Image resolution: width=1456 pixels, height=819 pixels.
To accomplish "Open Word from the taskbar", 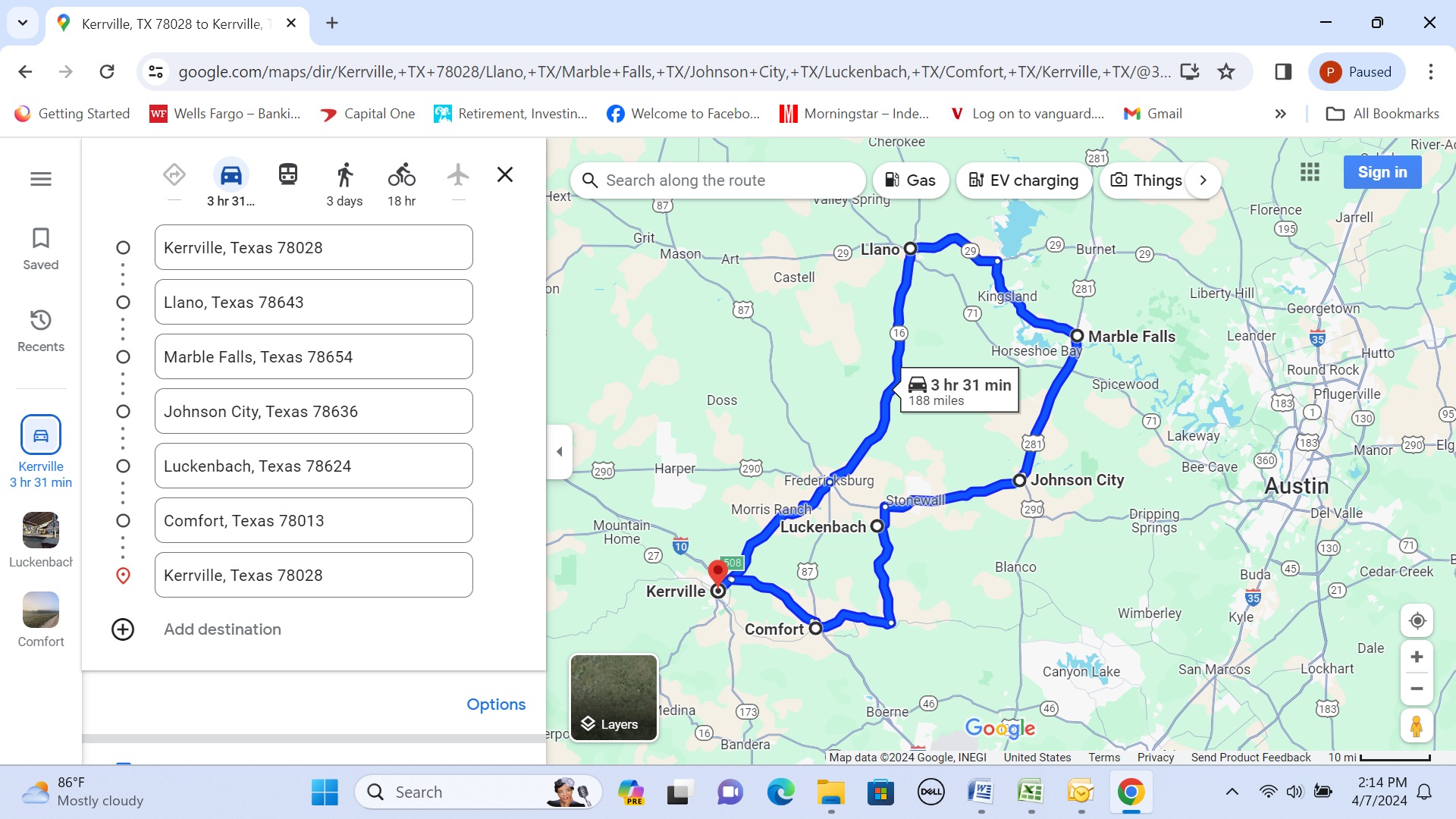I will click(x=981, y=792).
